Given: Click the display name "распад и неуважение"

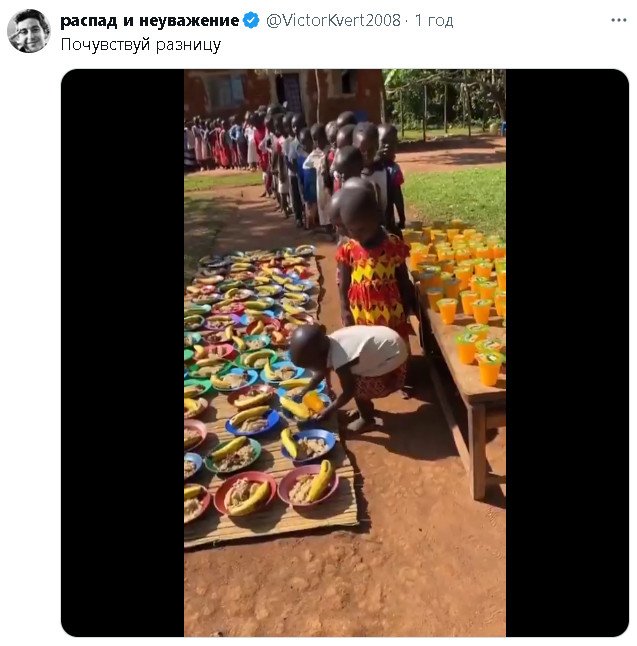Looking at the screenshot, I should 149,20.
